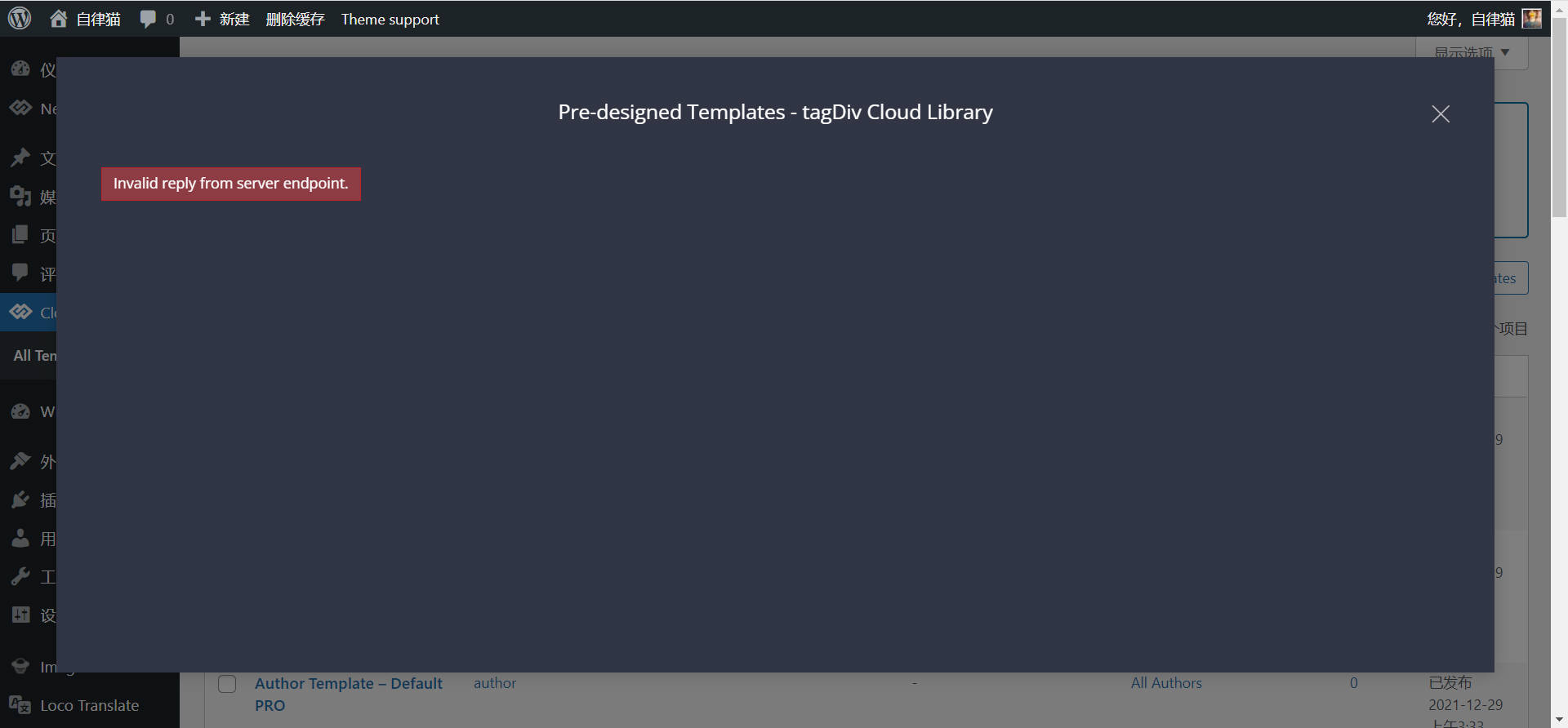Go to the pages icon in sidebar
The height and width of the screenshot is (728, 1568).
click(x=20, y=235)
